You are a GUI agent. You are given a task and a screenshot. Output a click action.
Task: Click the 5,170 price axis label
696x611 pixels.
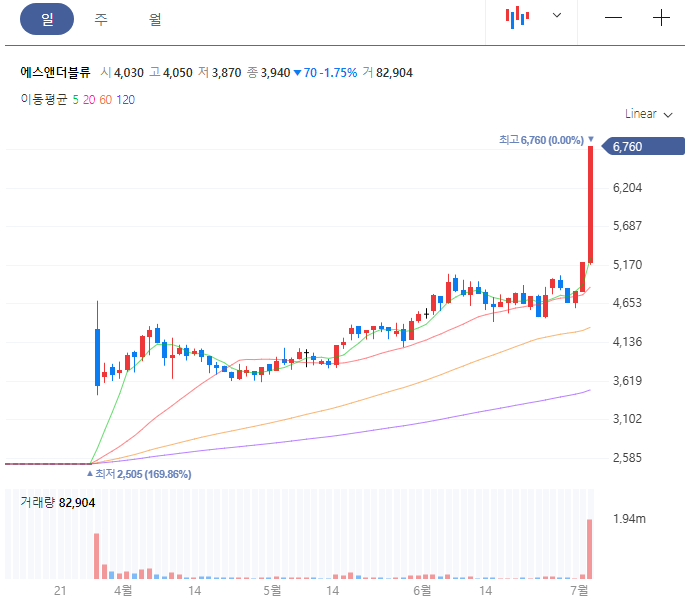point(627,265)
